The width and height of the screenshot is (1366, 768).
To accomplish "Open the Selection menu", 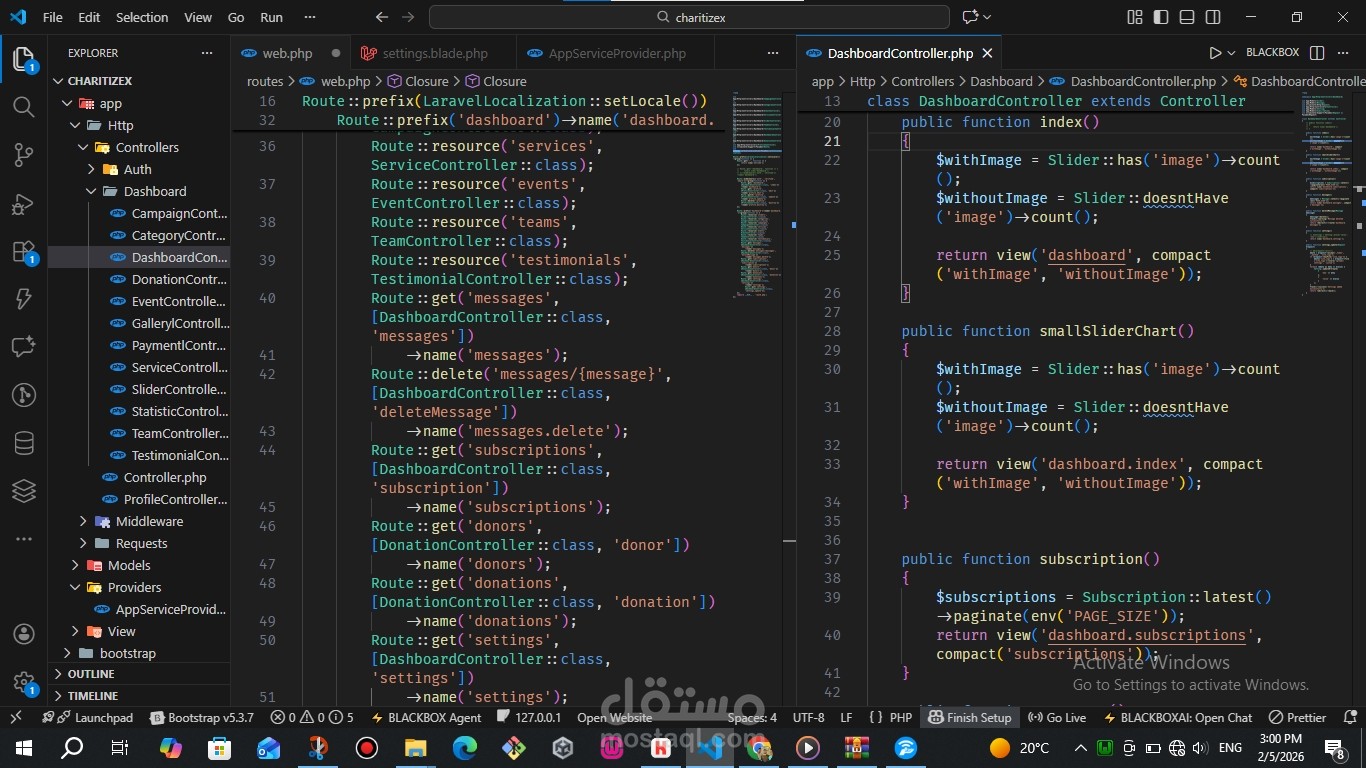I will (142, 17).
